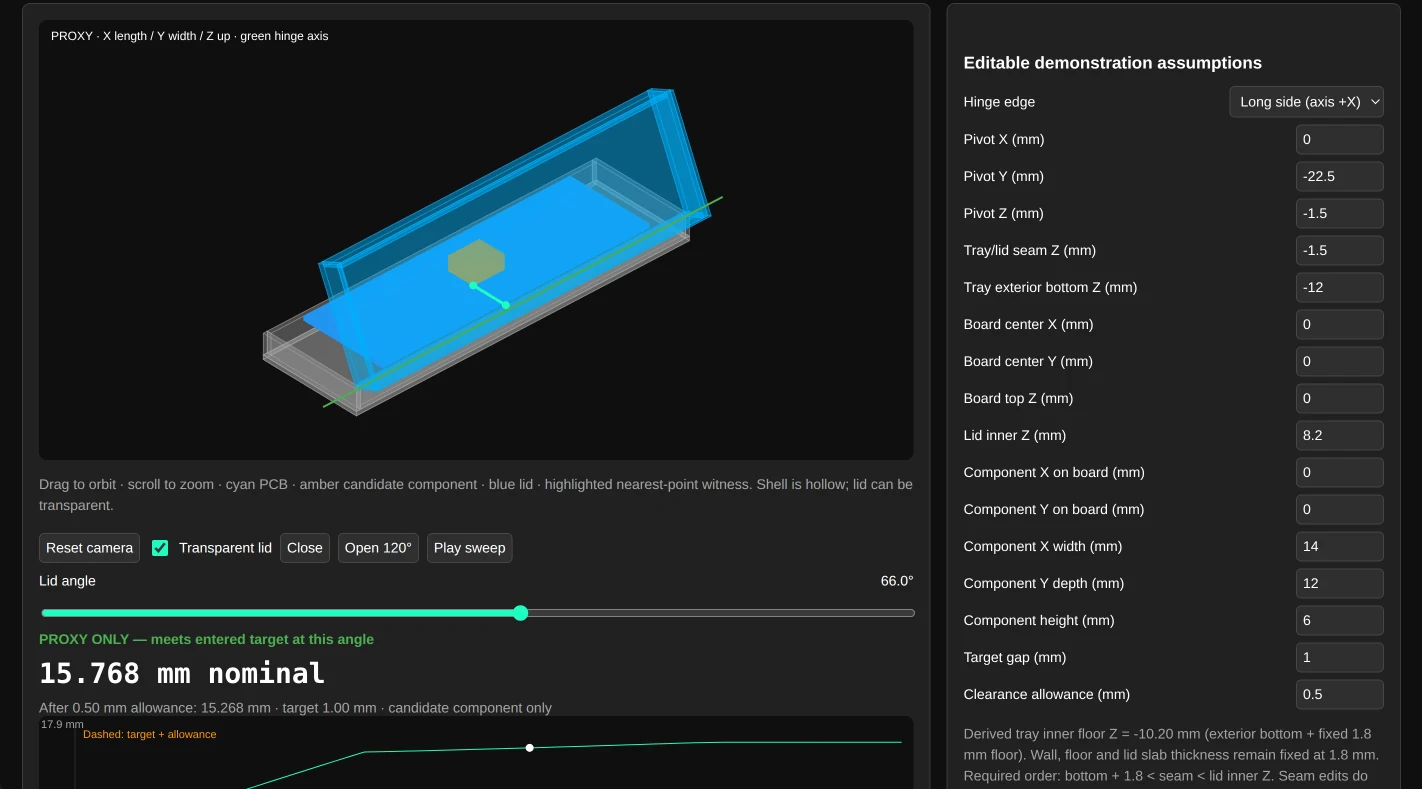Viewport: 1422px width, 789px height.
Task: Click 'PROXY ONLY — meets entered target' status
Action: pos(206,639)
